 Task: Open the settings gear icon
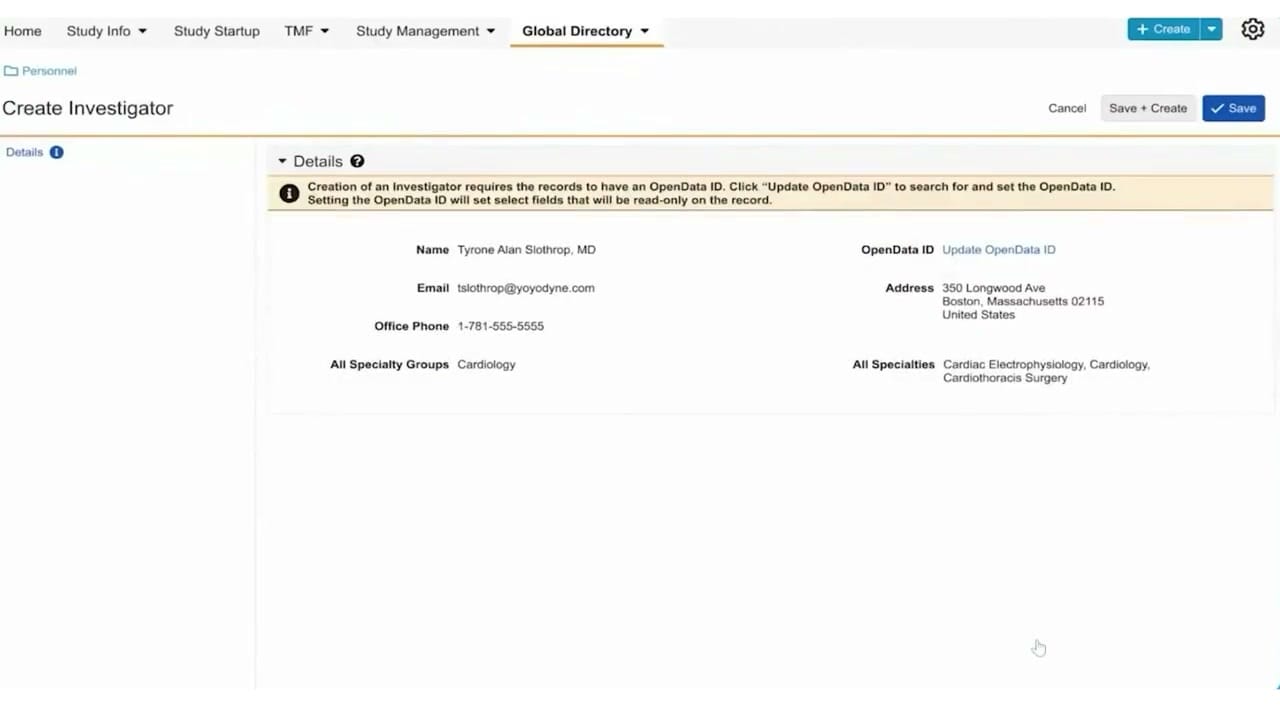point(1252,30)
